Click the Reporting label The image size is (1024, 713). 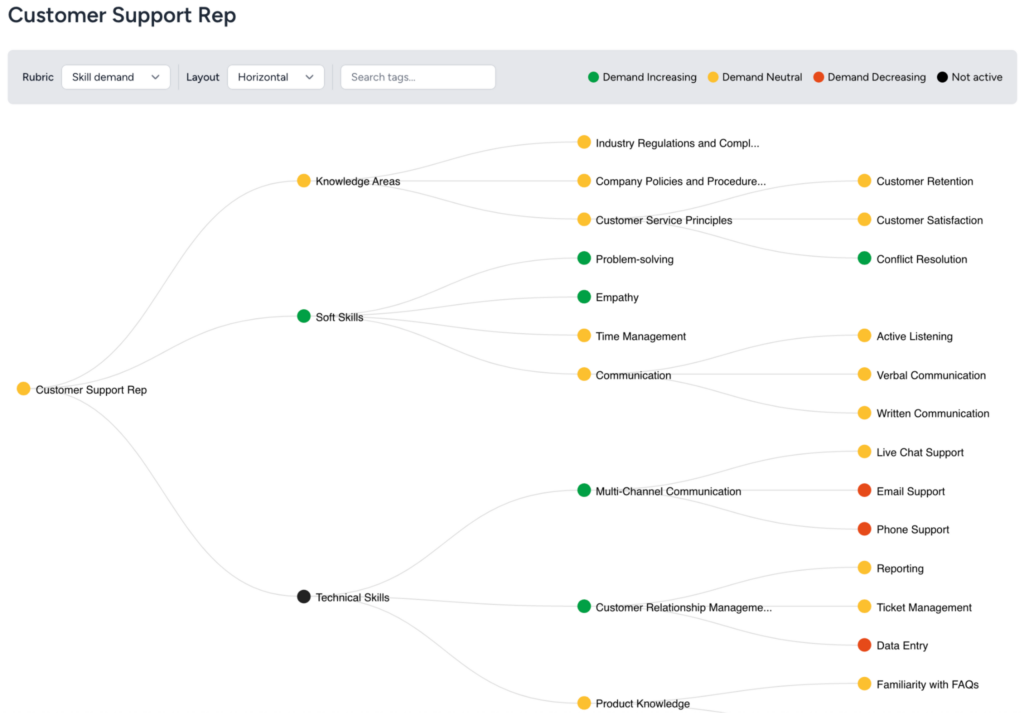click(x=900, y=569)
